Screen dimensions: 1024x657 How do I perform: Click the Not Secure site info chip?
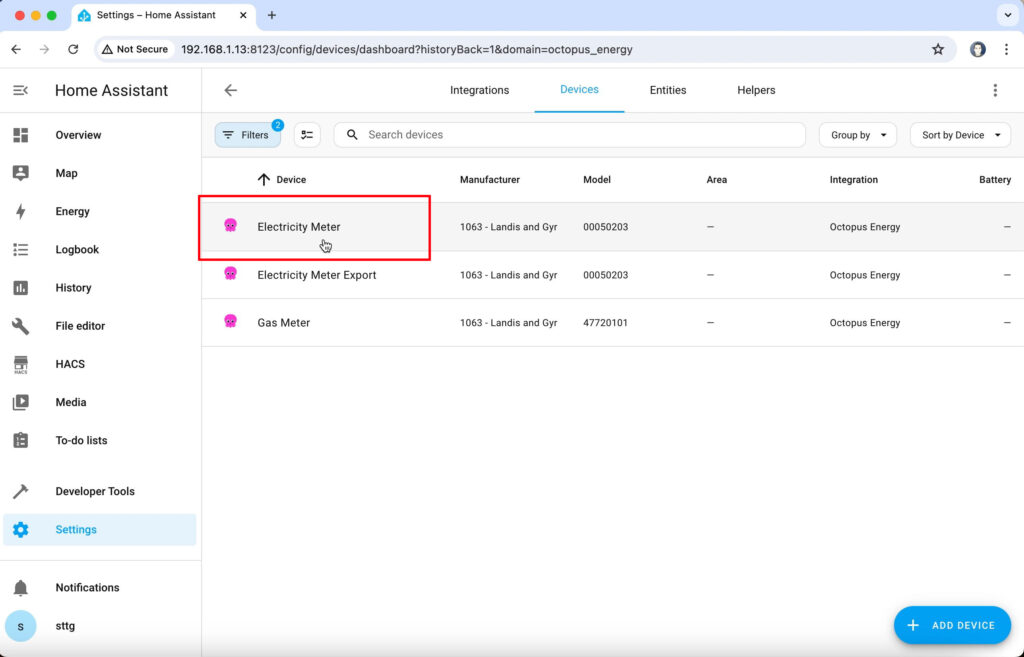[x=135, y=49]
